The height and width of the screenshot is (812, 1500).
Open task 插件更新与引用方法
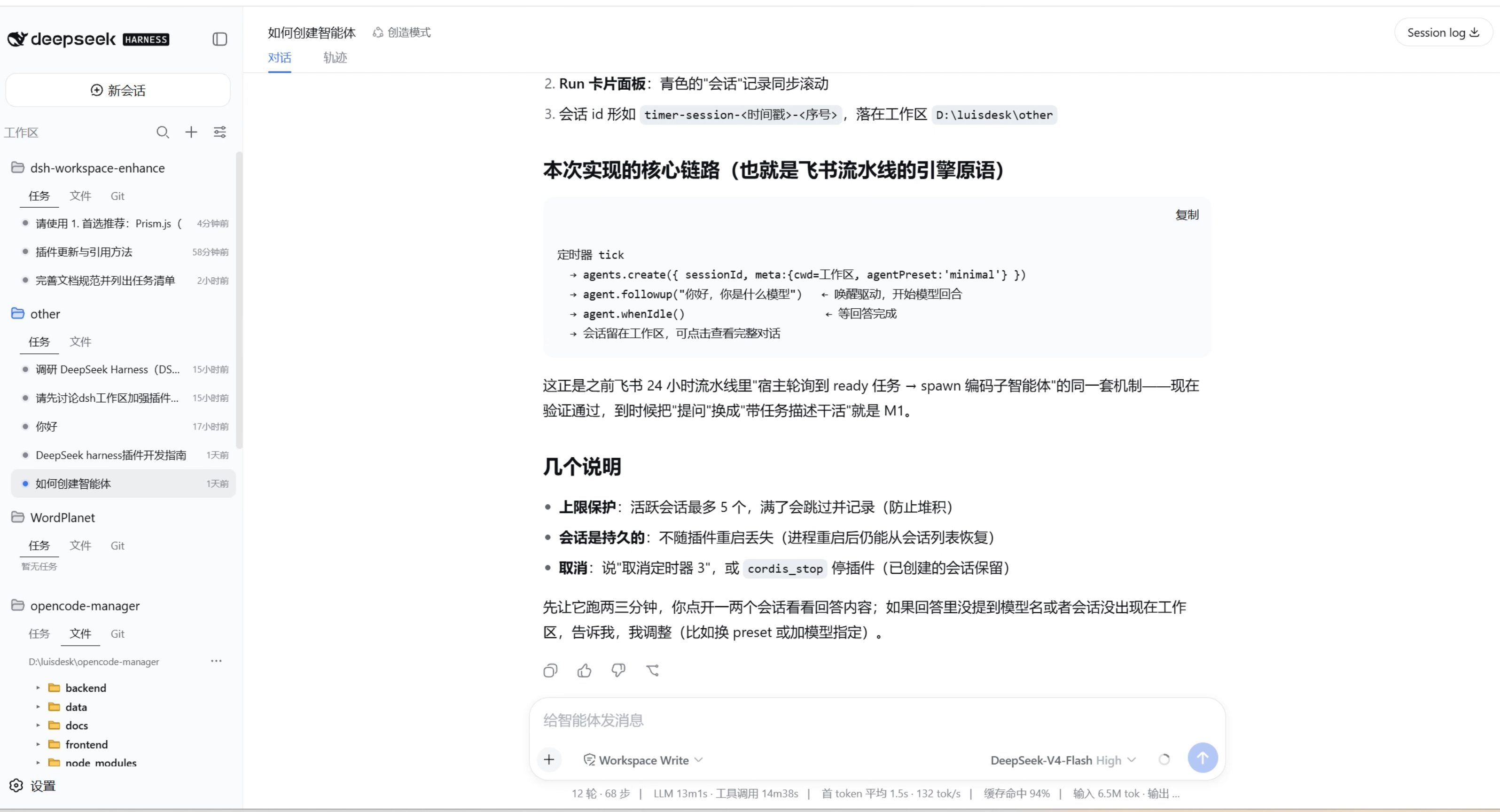(124, 251)
